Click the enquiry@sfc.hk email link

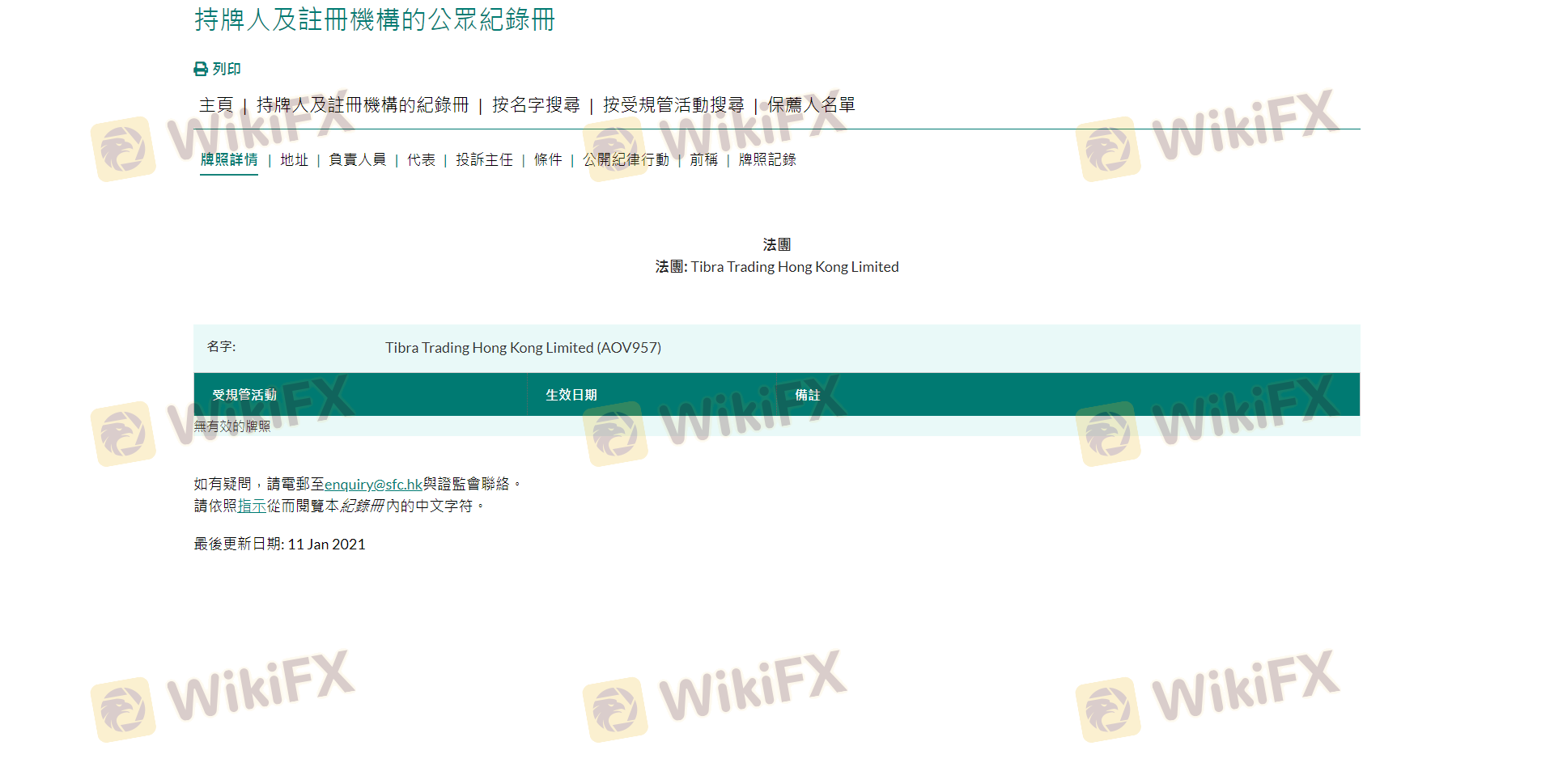[x=373, y=485]
